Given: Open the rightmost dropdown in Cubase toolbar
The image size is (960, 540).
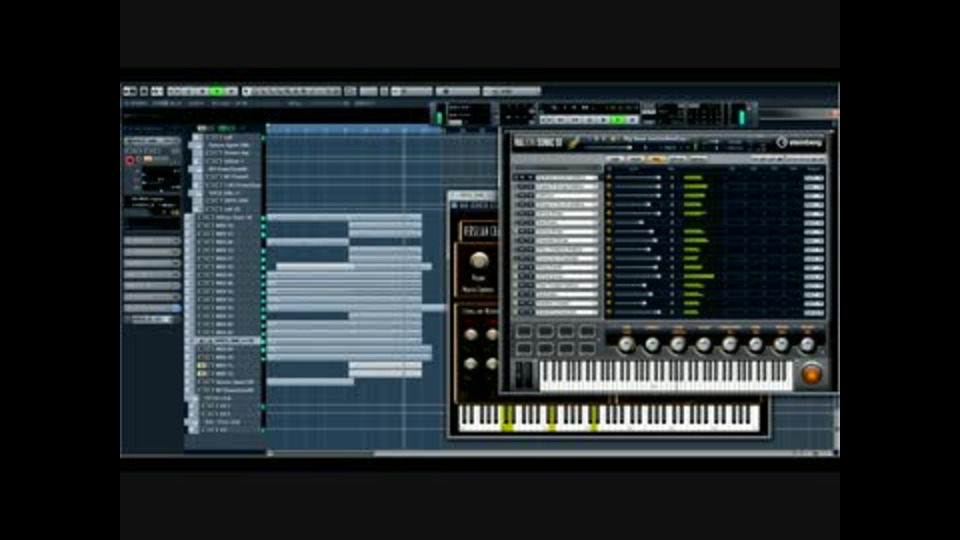Looking at the screenshot, I should click(x=512, y=91).
